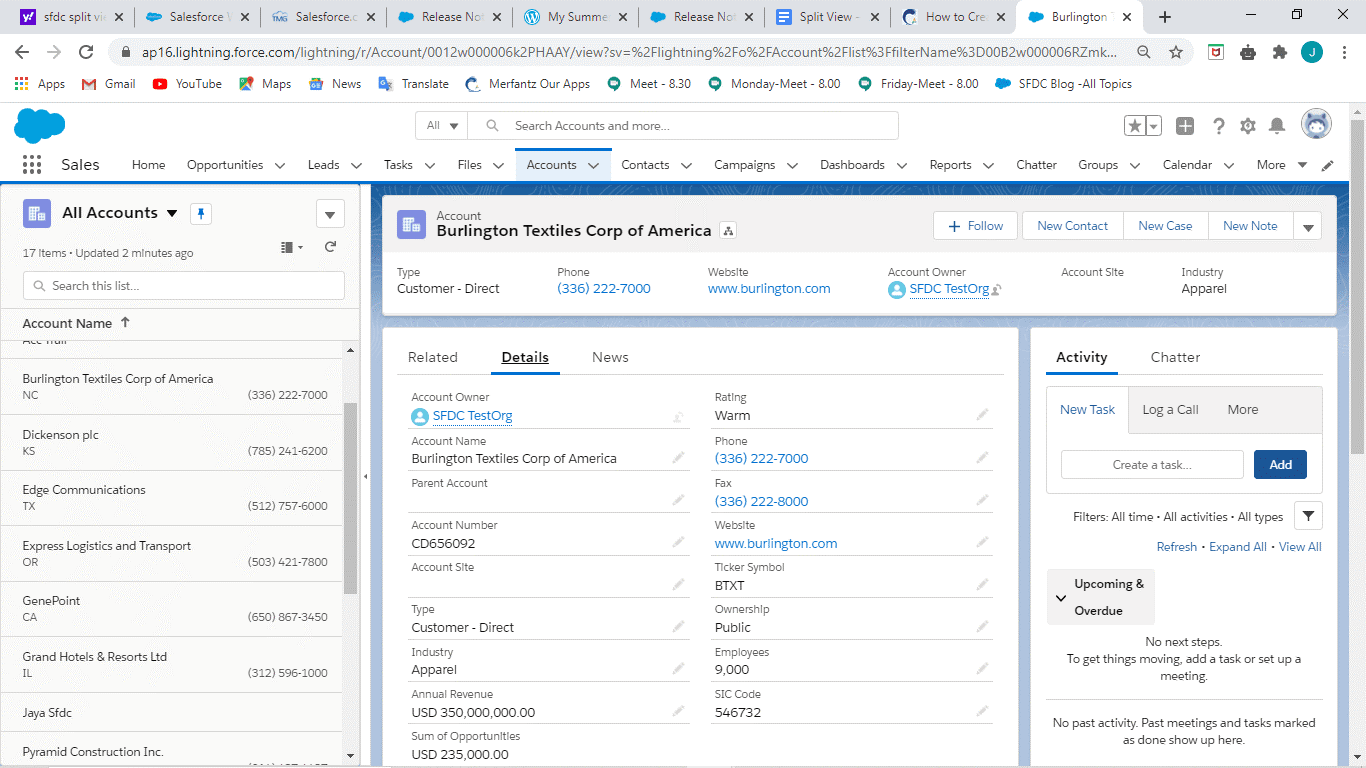
Task: Check notifications with the bell icon
Action: pos(1276,125)
